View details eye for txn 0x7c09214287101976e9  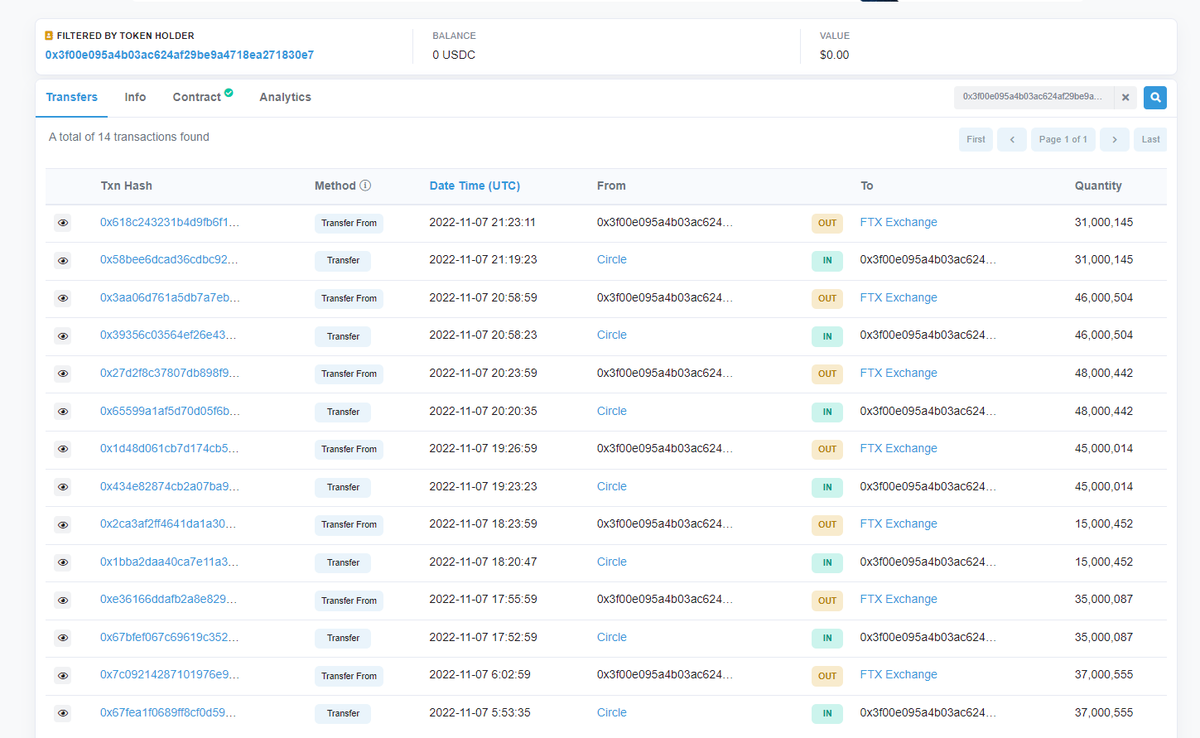[63, 676]
